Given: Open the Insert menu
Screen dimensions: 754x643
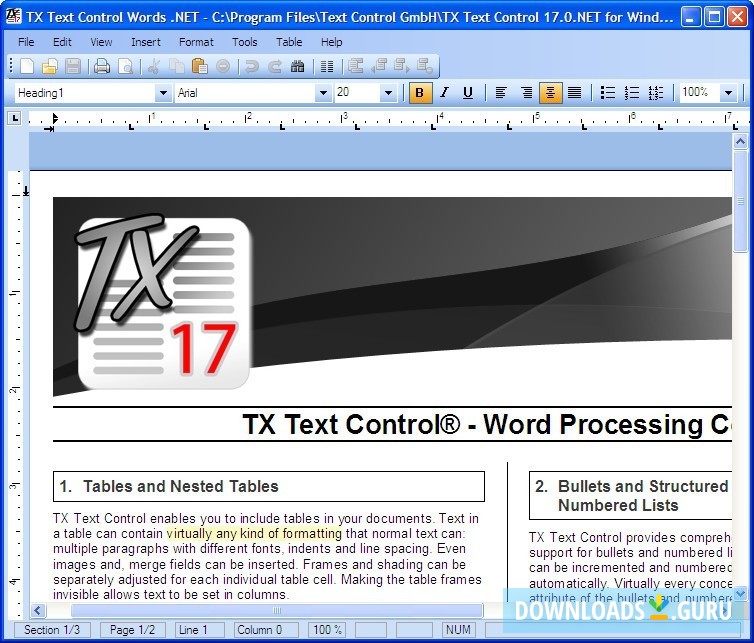Looking at the screenshot, I should tap(146, 42).
